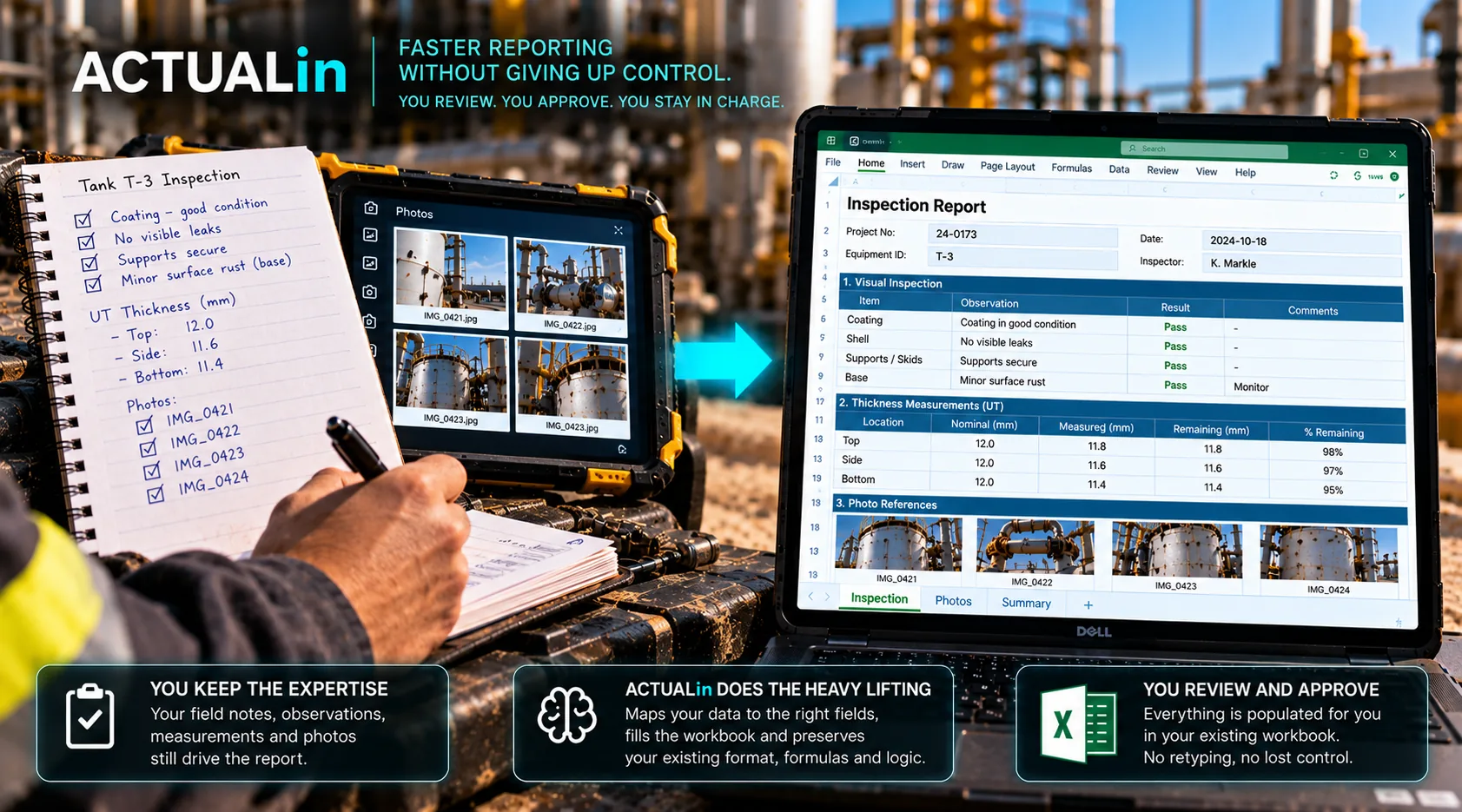Select the 97% remaining cell
The image size is (1462, 812).
pyautogui.click(x=1333, y=472)
